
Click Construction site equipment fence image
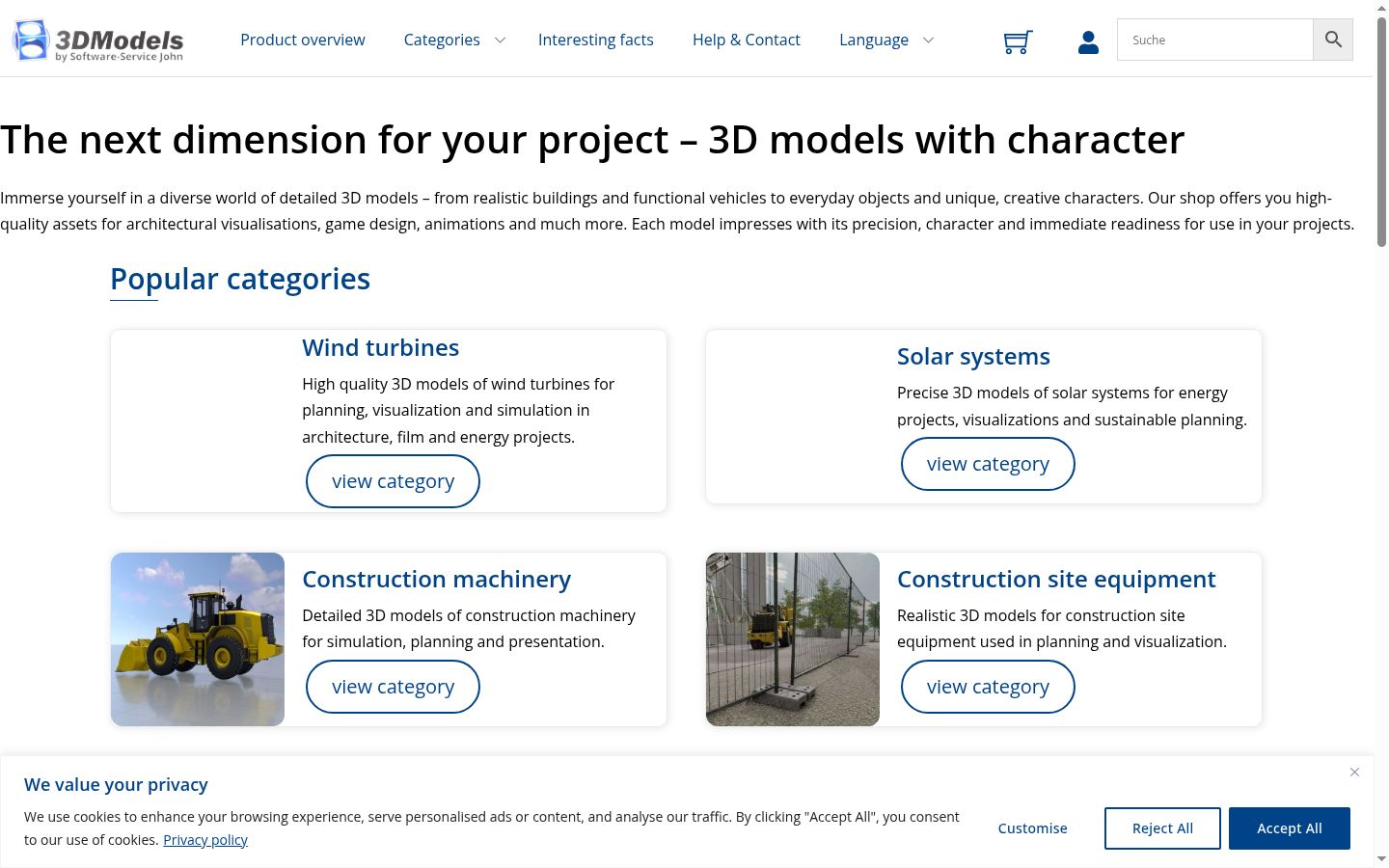[x=793, y=639]
